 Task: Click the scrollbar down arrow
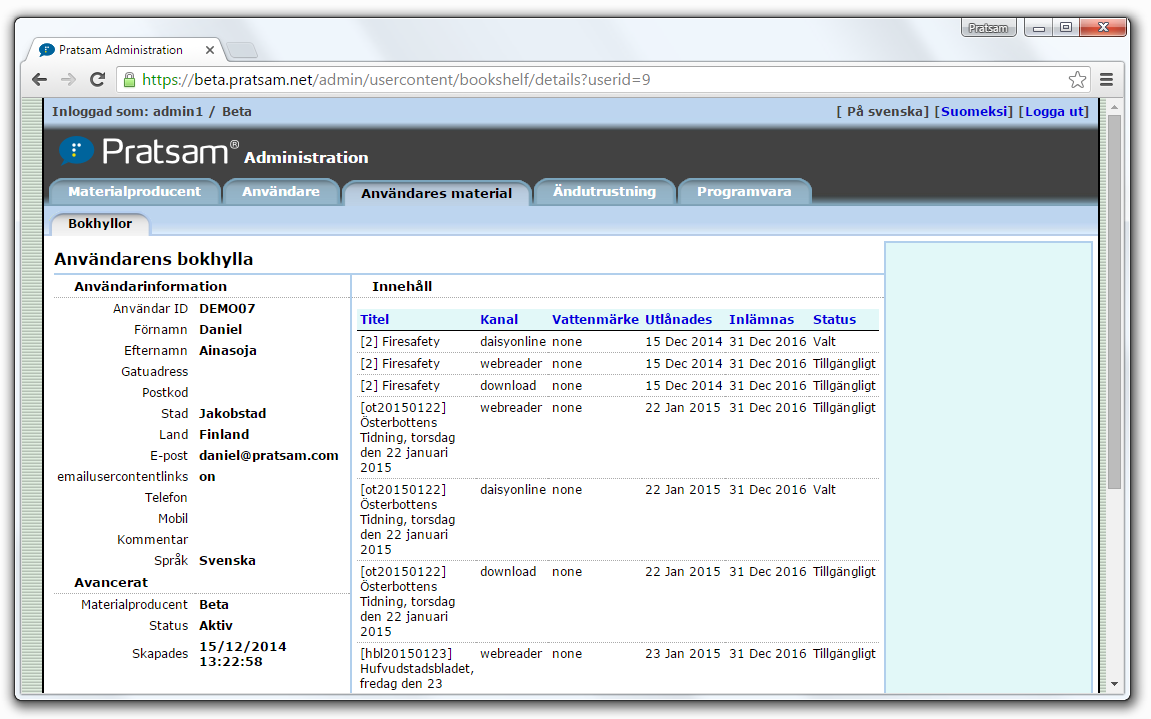pyautogui.click(x=1113, y=684)
